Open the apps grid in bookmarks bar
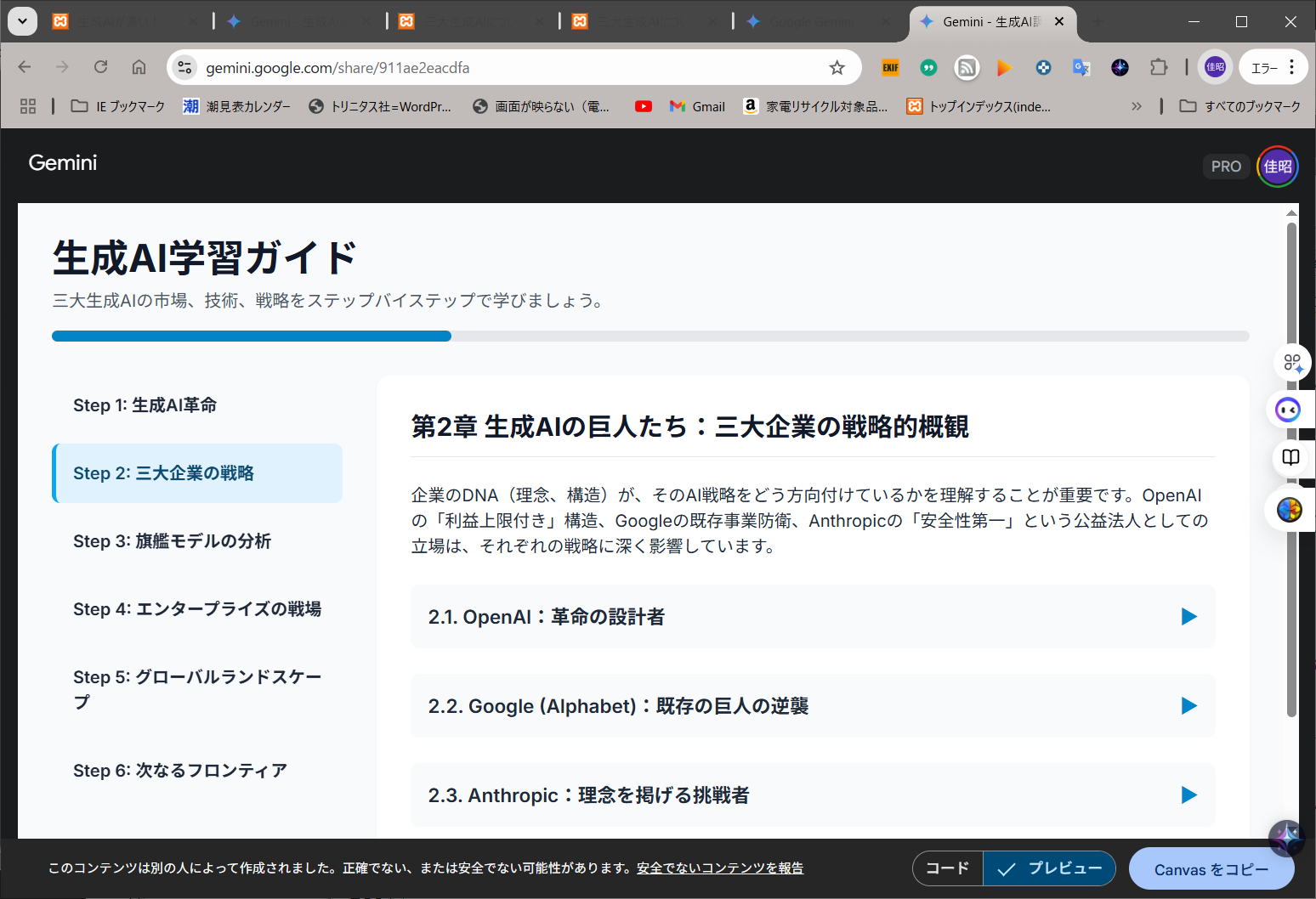 pos(28,106)
